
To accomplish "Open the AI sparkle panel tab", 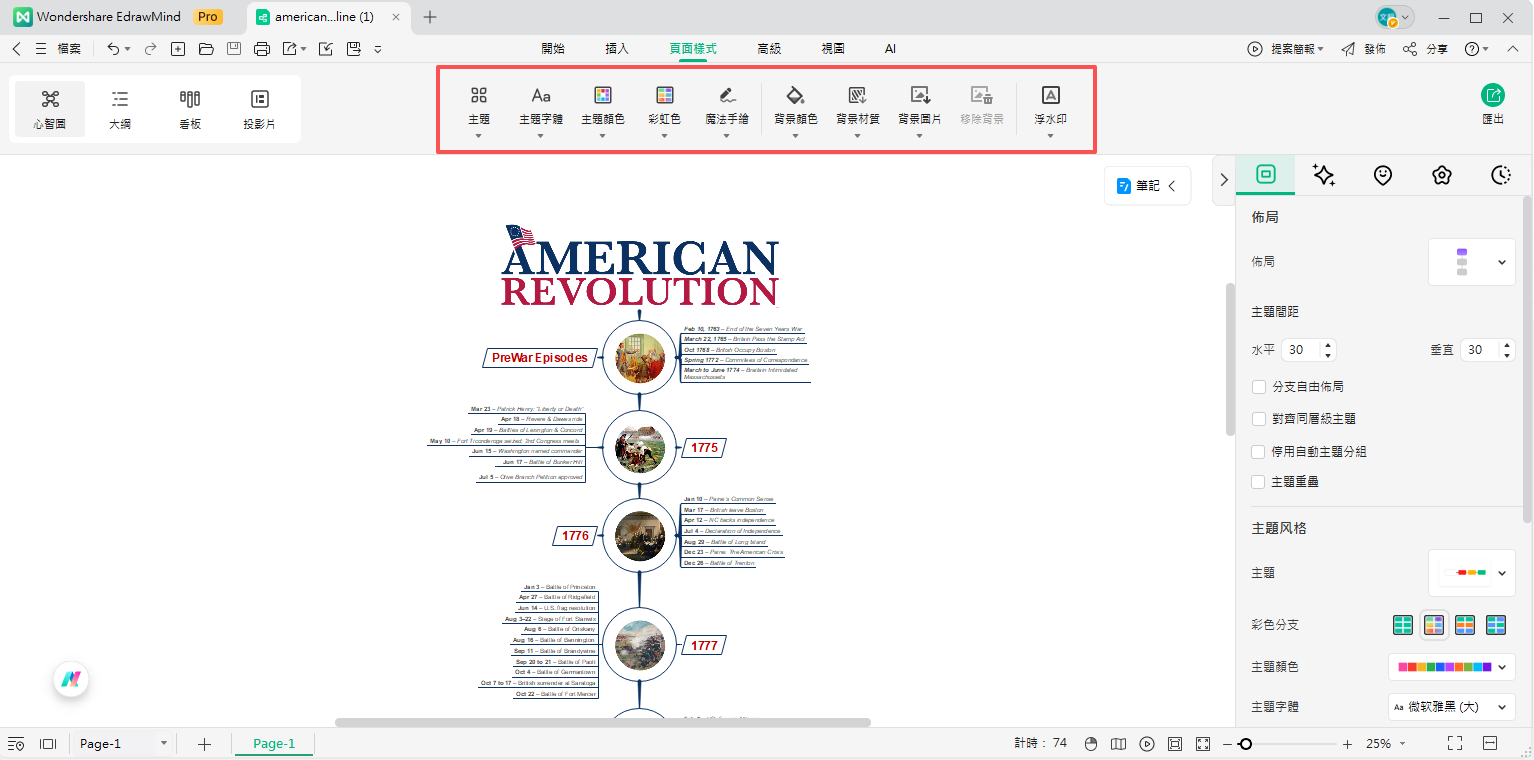I will click(1323, 175).
